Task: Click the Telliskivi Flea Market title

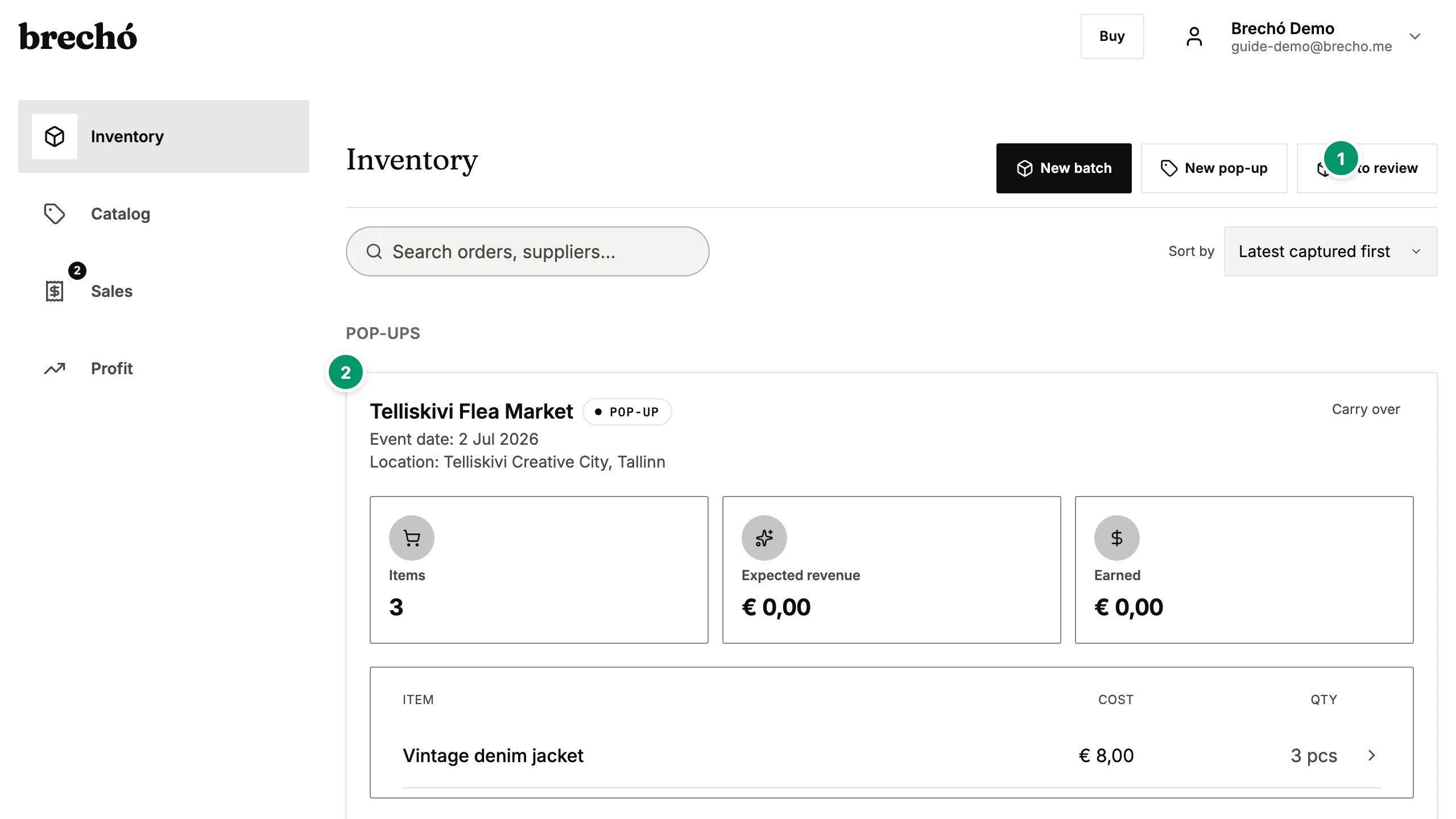Action: click(x=471, y=411)
